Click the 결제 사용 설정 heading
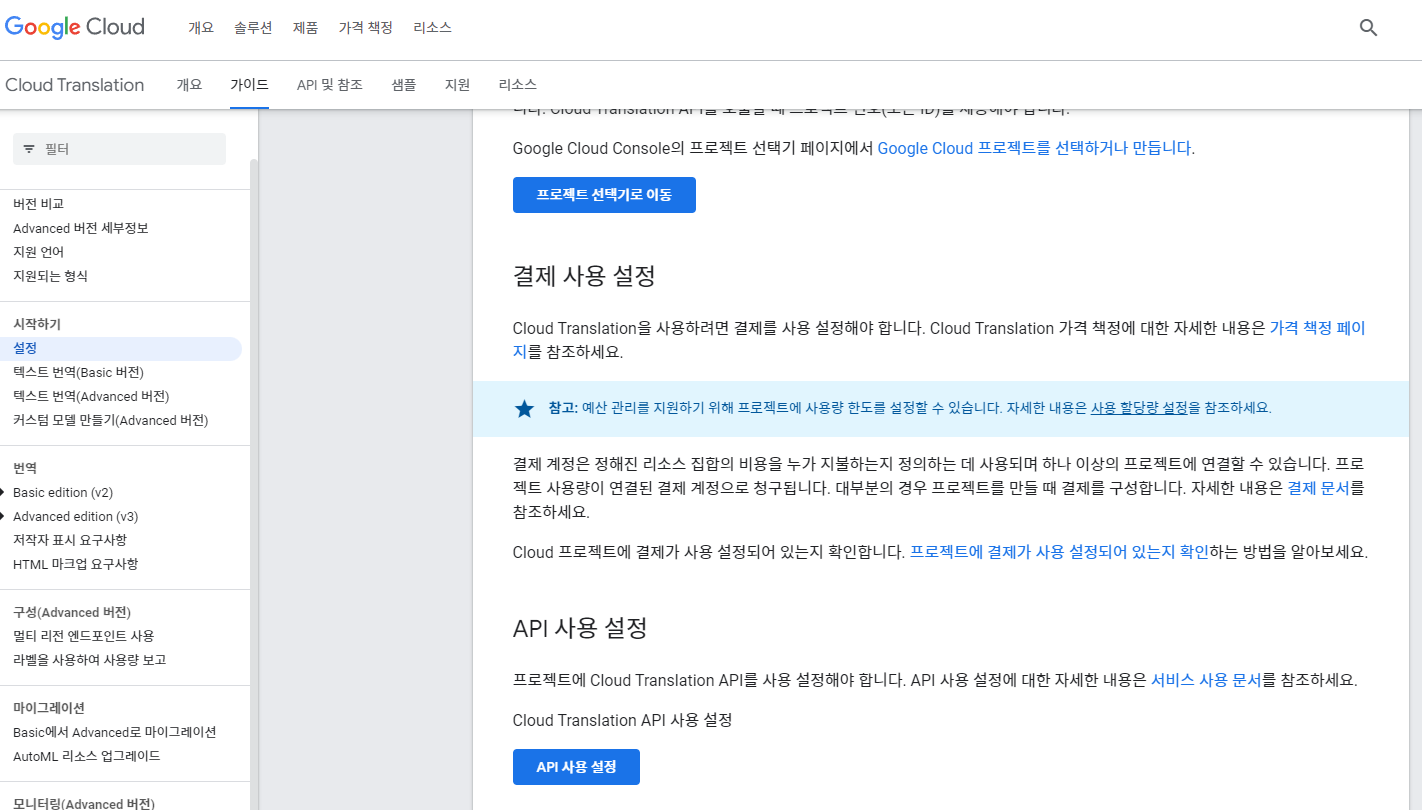1422x810 pixels. pos(584,276)
